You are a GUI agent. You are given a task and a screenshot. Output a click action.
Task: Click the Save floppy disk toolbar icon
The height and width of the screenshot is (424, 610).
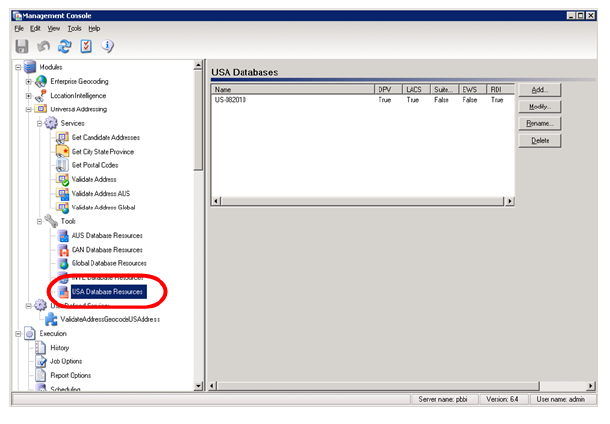coord(22,46)
